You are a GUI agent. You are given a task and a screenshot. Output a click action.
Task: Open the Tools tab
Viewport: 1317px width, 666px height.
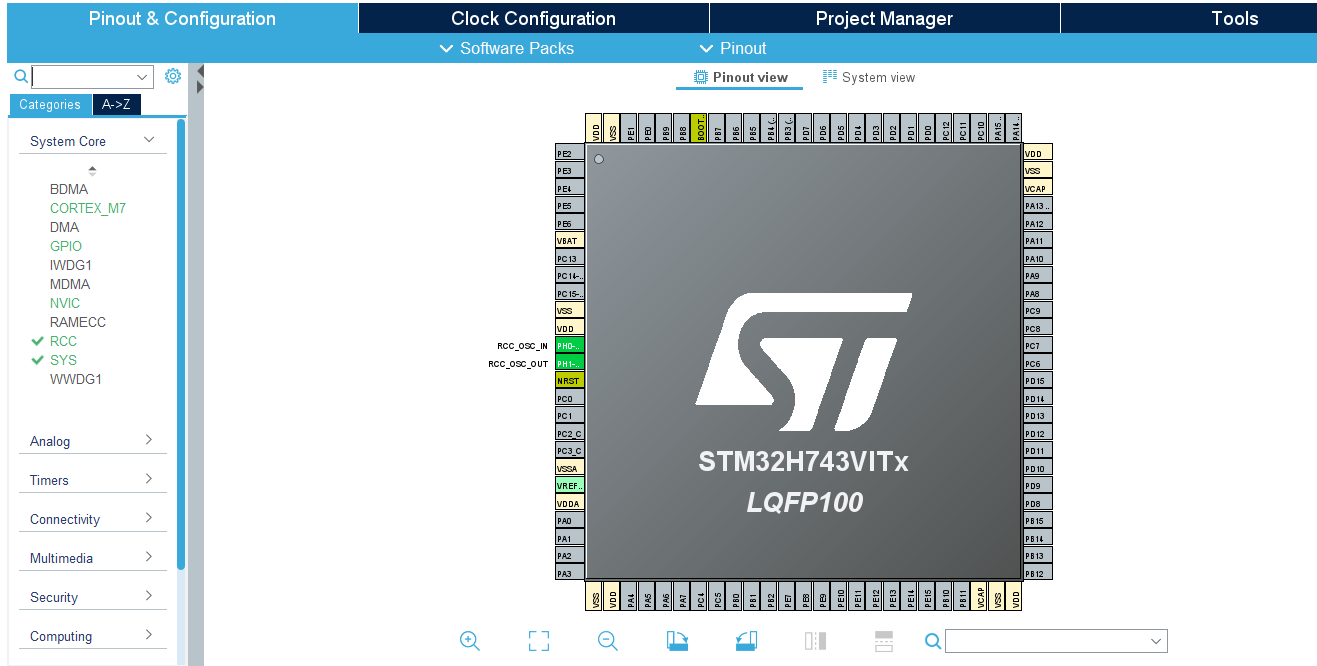(x=1189, y=18)
